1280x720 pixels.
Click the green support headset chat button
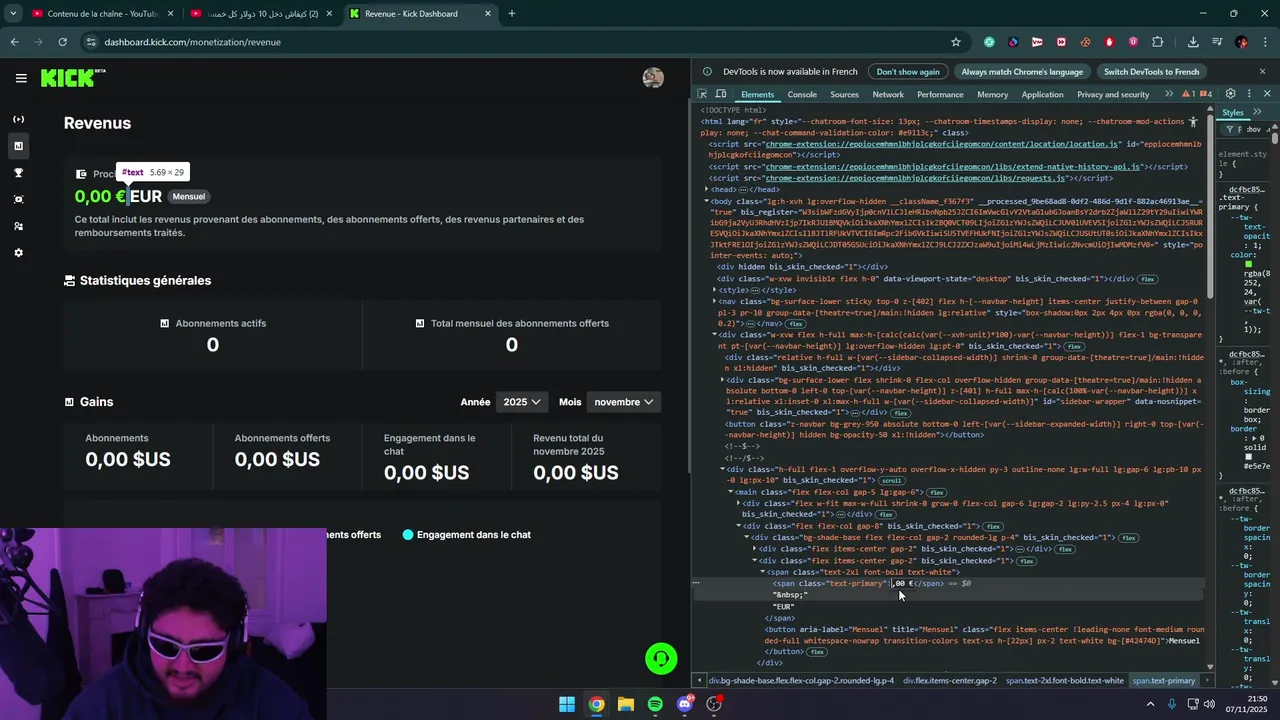click(661, 658)
